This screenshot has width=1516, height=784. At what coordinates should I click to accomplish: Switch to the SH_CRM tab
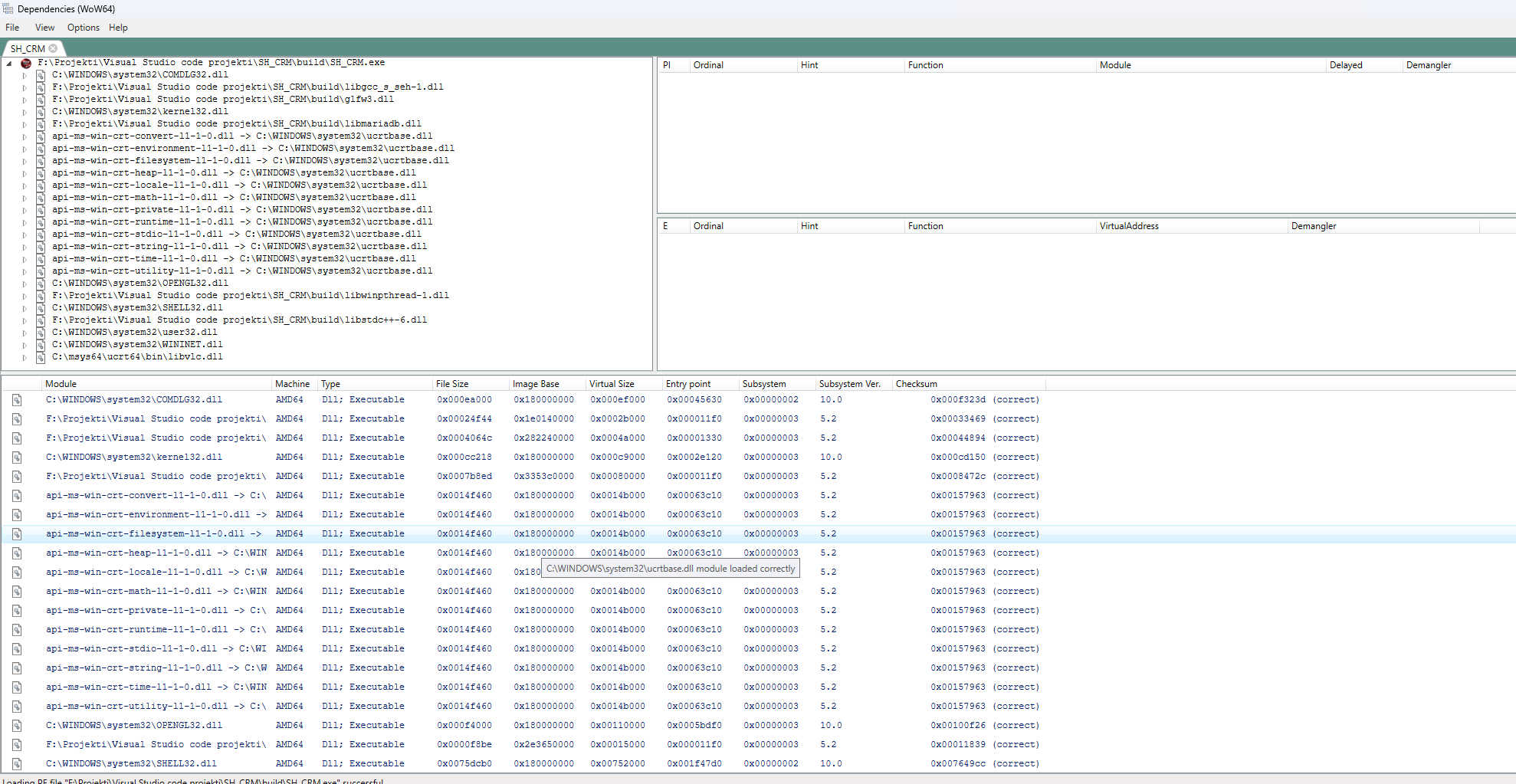[28, 48]
